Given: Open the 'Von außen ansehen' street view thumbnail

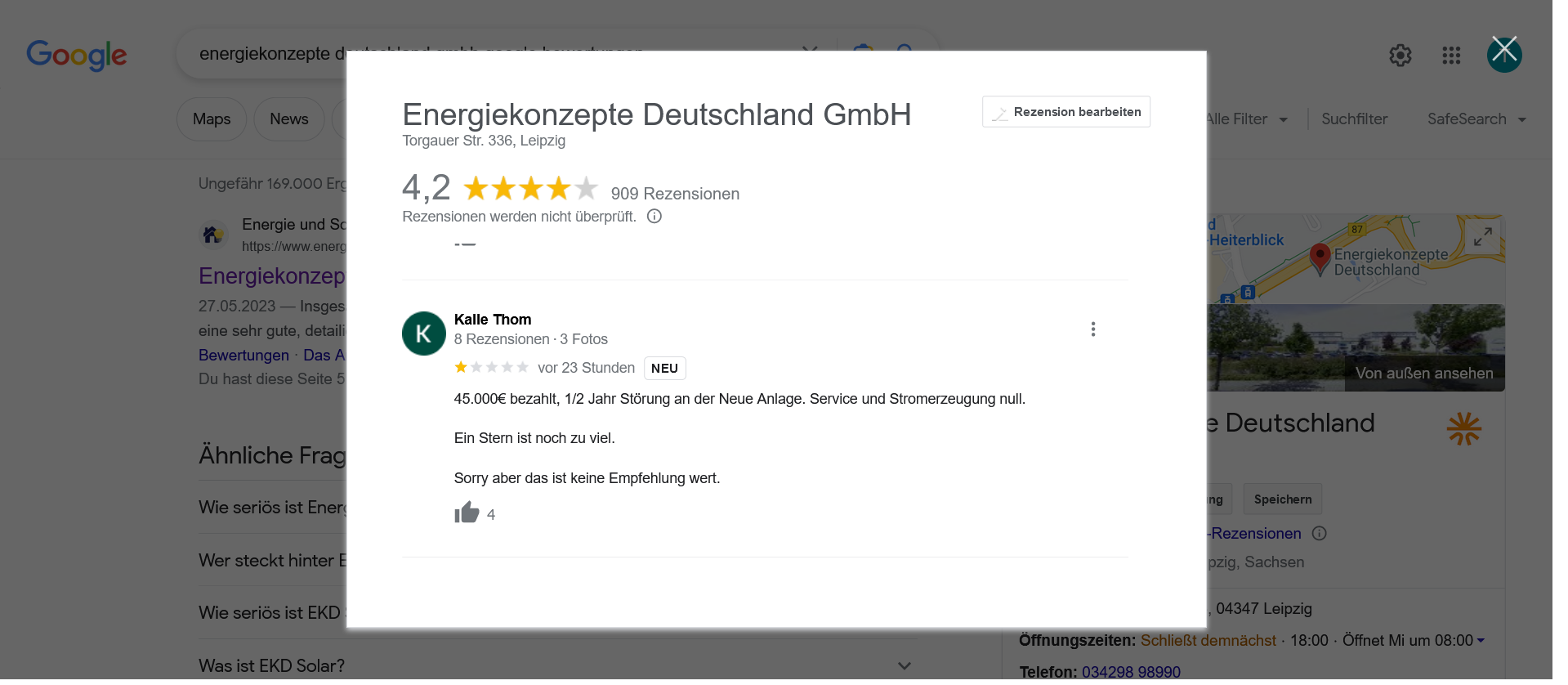Looking at the screenshot, I should (1423, 373).
